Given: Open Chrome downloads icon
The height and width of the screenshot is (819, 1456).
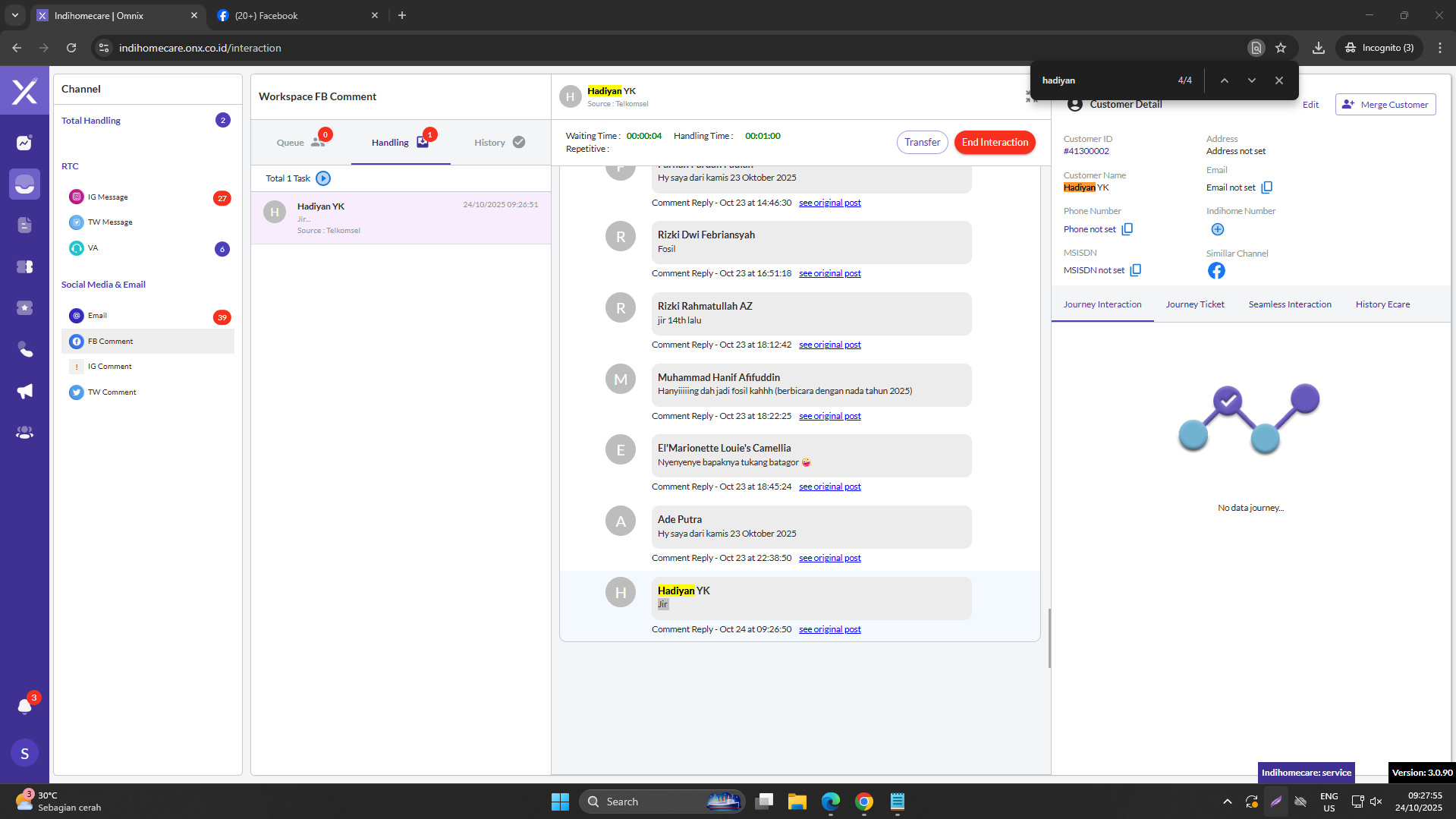Looking at the screenshot, I should [x=1319, y=48].
